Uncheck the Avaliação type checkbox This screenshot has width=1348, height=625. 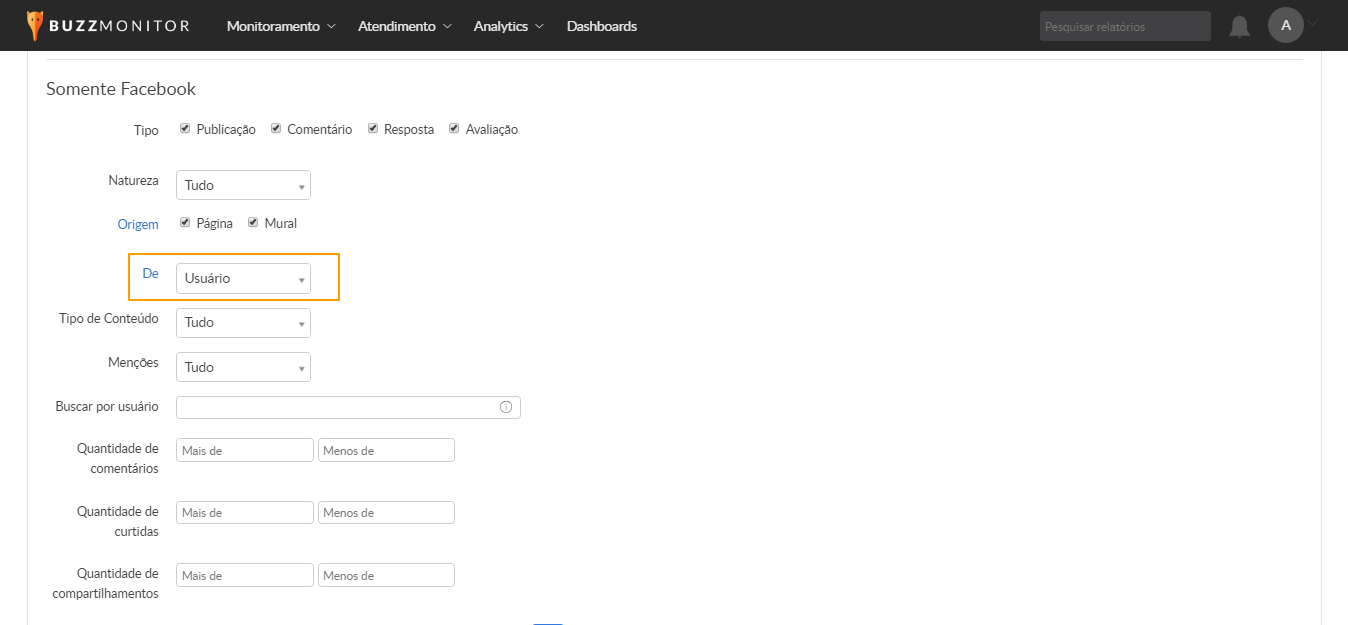(454, 129)
